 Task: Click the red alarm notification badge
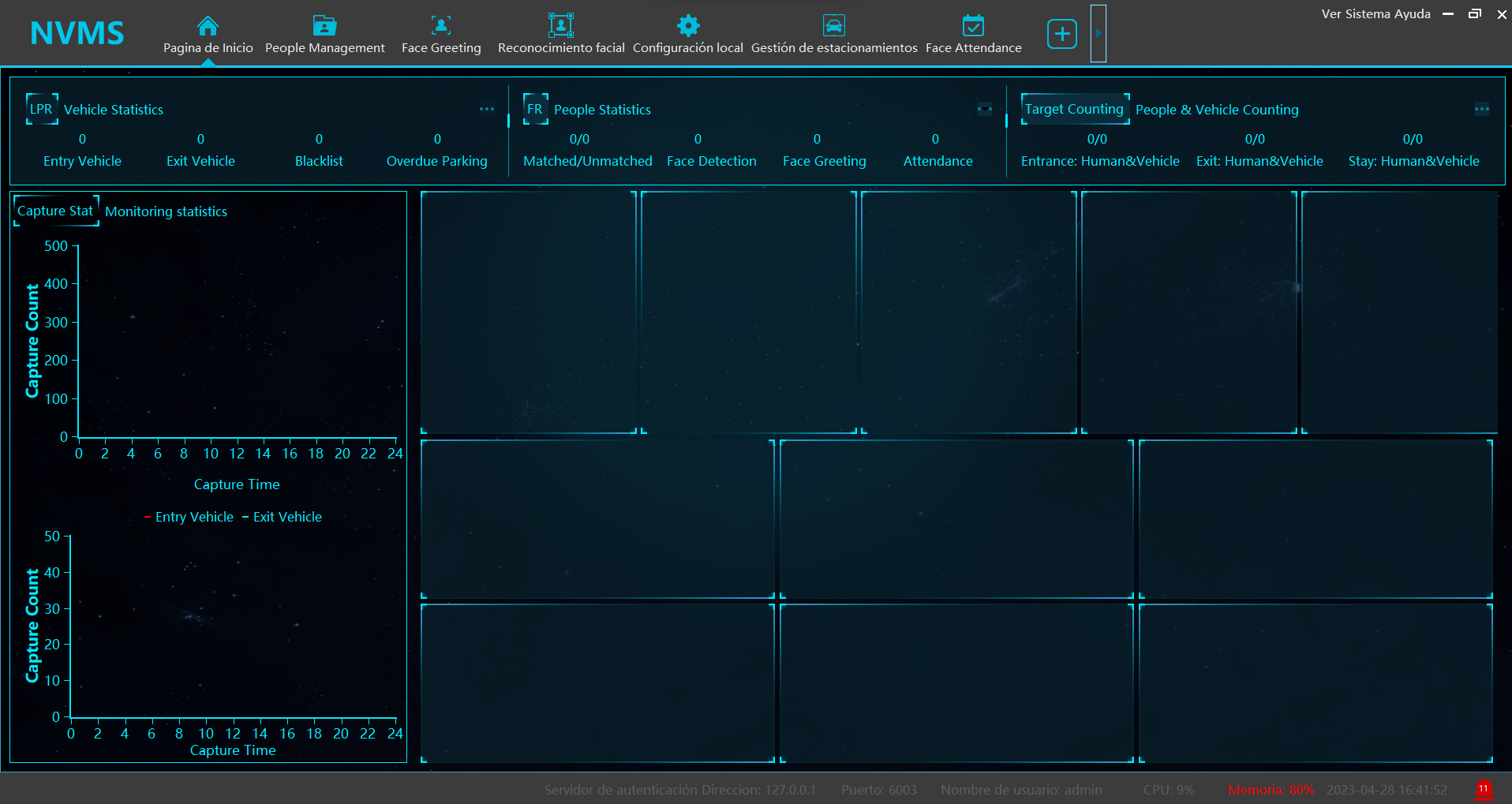(1483, 789)
